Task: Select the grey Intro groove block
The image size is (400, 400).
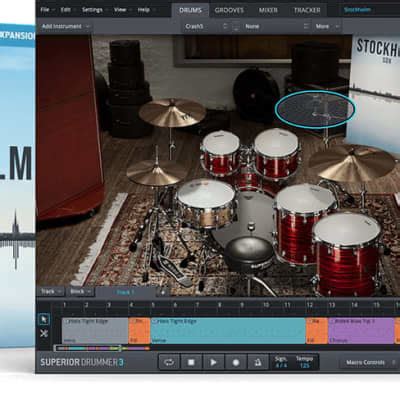Action: pyautogui.click(x=95, y=331)
